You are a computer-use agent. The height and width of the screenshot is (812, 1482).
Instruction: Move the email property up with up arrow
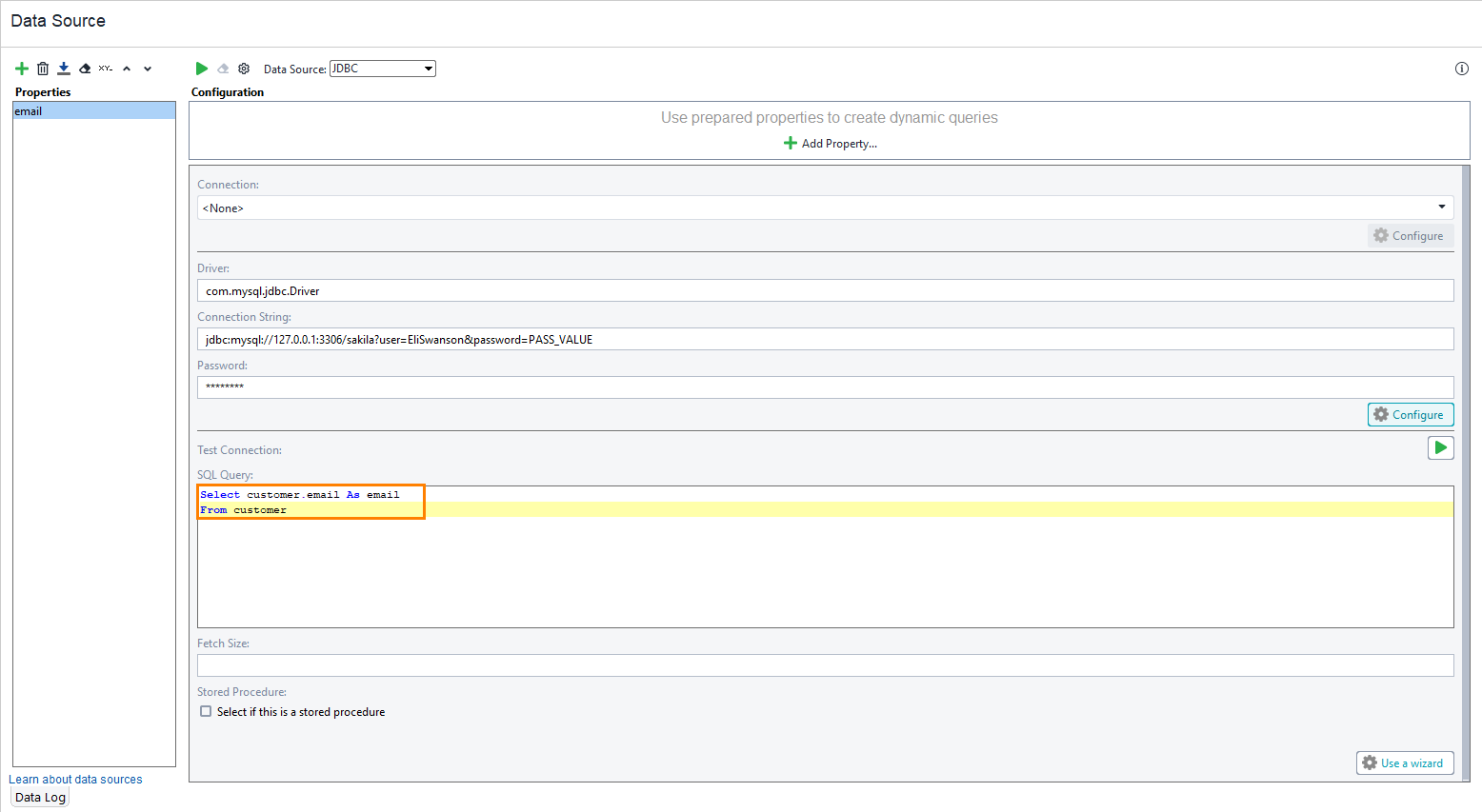pyautogui.click(x=127, y=68)
